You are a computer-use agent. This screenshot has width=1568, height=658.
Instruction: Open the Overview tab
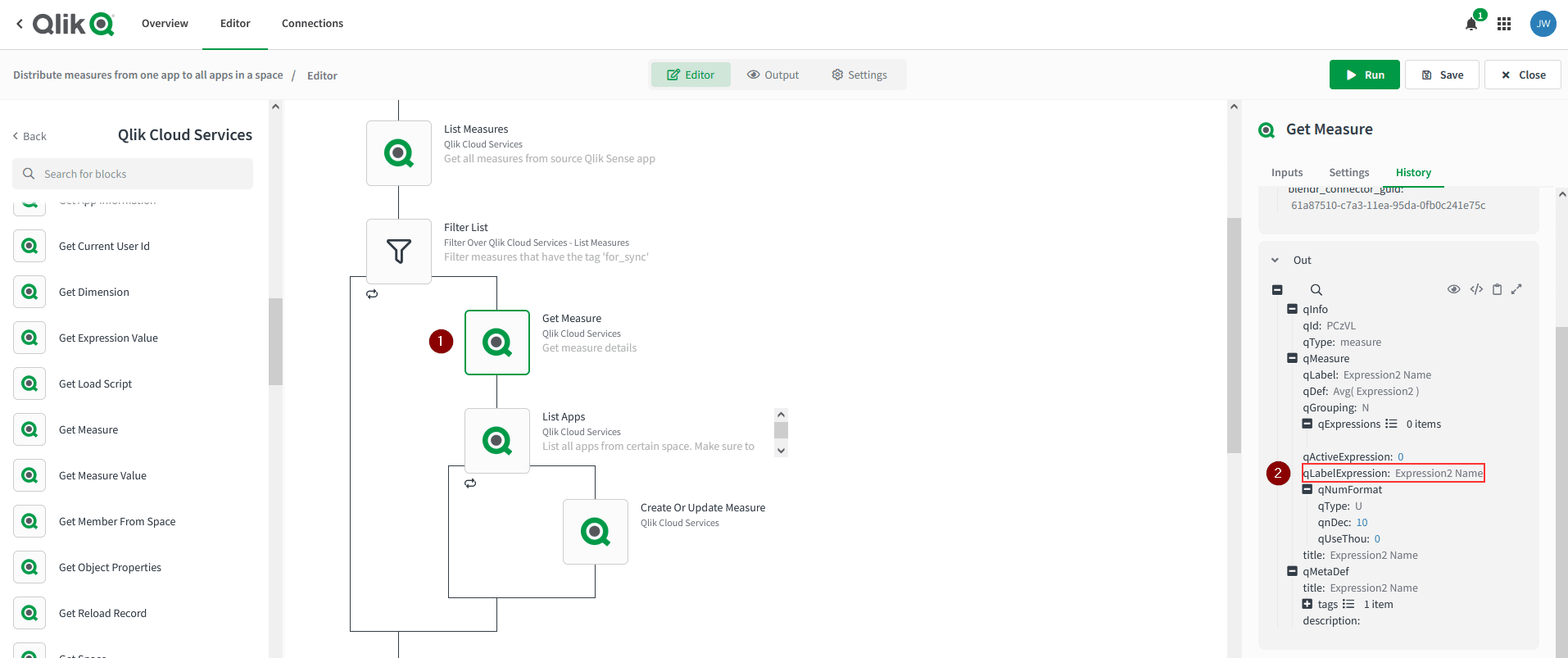[165, 24]
